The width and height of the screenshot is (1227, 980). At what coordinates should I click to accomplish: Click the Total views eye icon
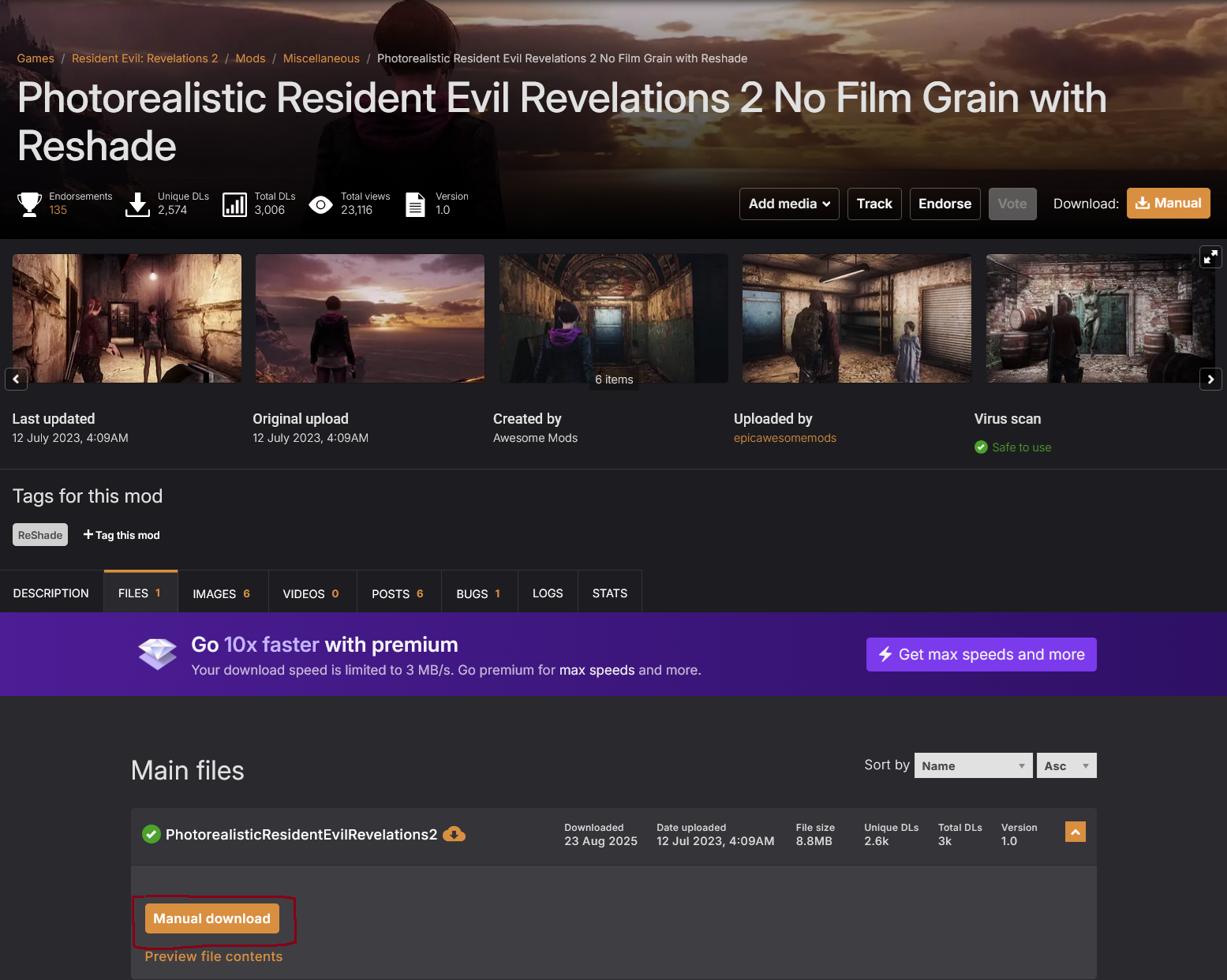click(320, 205)
